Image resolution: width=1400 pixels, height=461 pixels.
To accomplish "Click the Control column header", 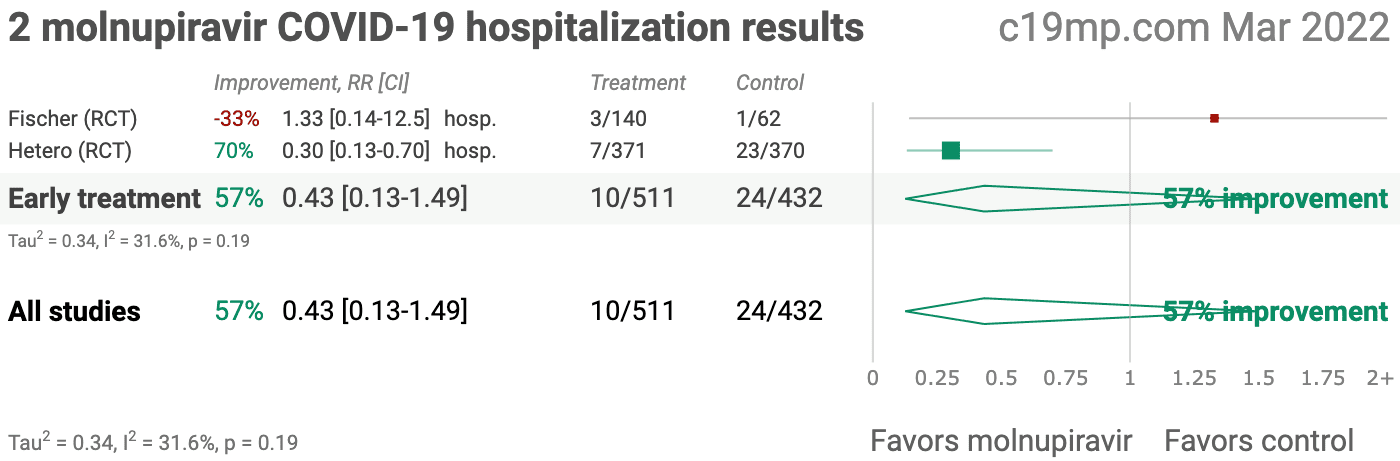I will point(770,83).
